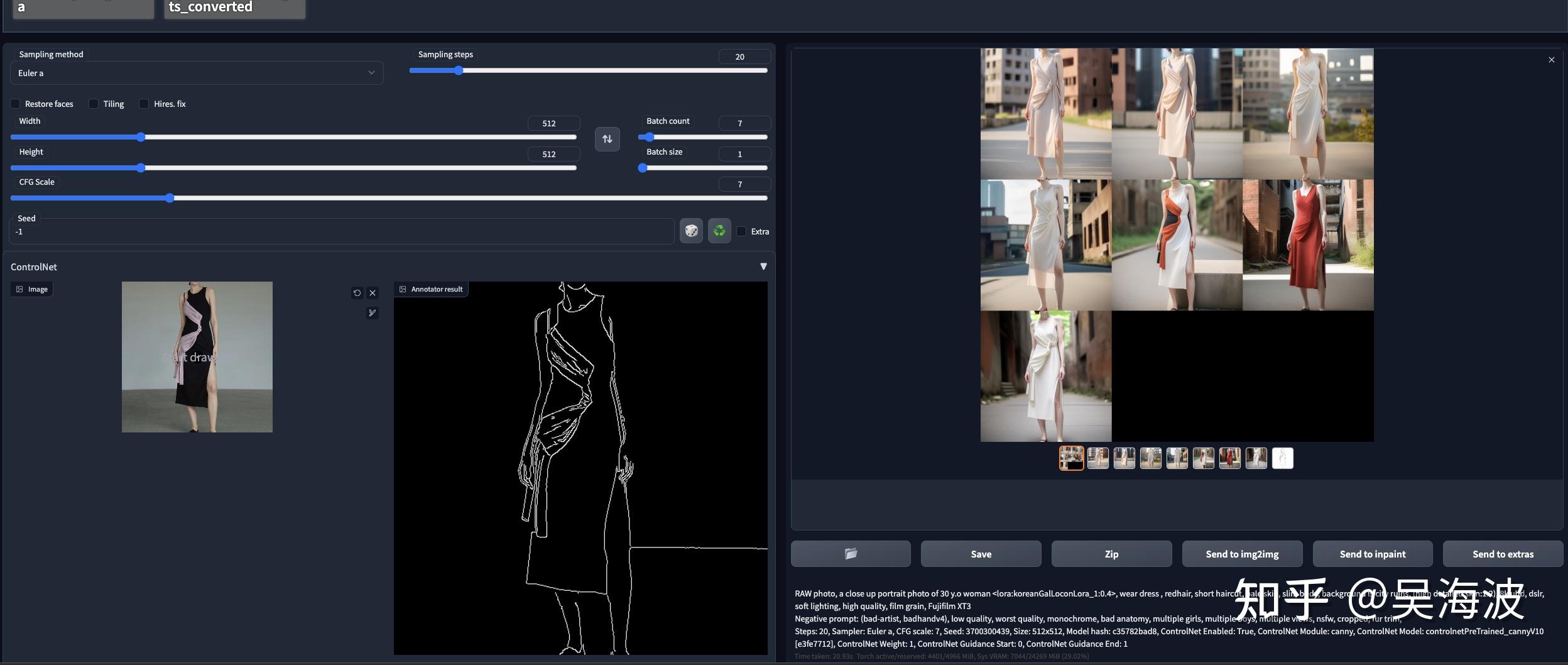Click the ControlNet image undo icon
This screenshot has height=665, width=1568.
point(357,293)
